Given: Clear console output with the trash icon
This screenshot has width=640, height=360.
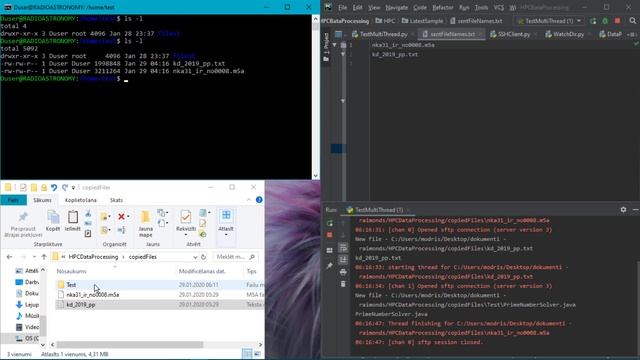Looking at the screenshot, I should pos(343,284).
